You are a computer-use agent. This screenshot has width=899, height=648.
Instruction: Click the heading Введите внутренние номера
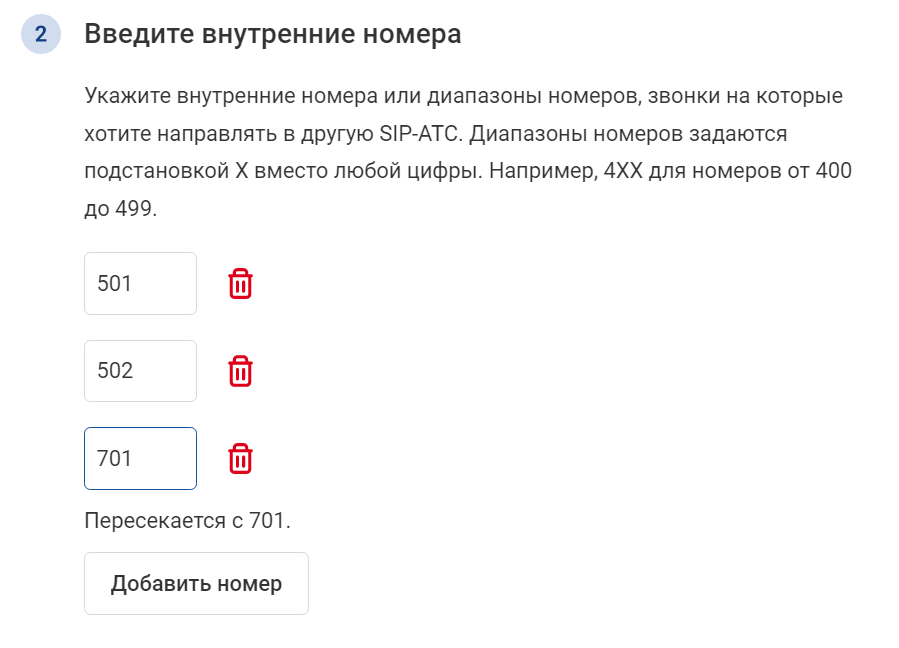coord(273,34)
